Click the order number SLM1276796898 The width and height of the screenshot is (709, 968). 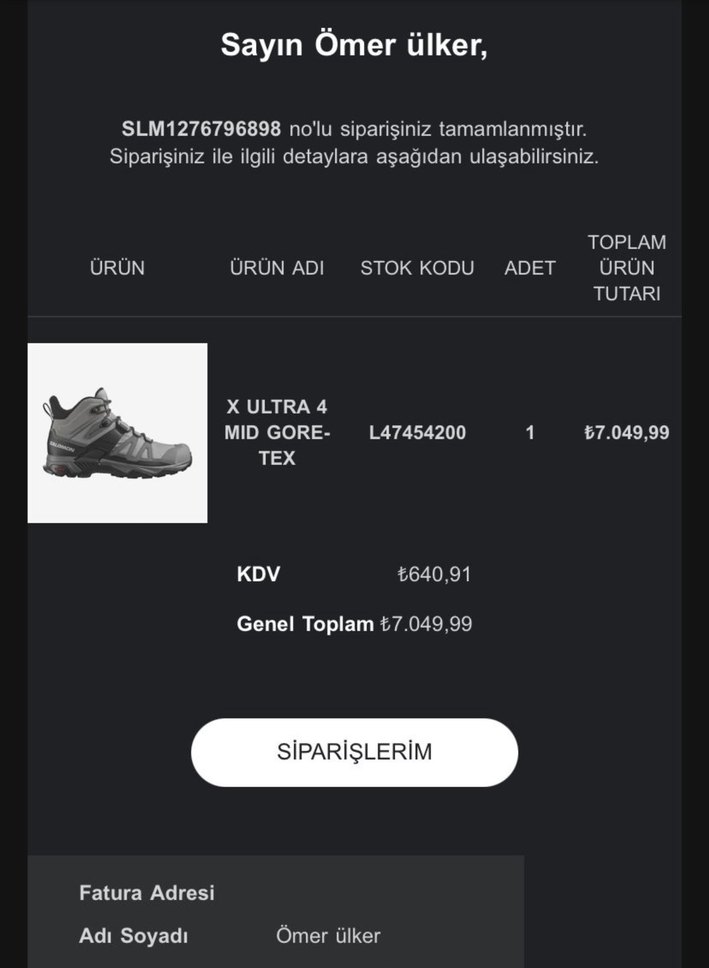pyautogui.click(x=202, y=129)
